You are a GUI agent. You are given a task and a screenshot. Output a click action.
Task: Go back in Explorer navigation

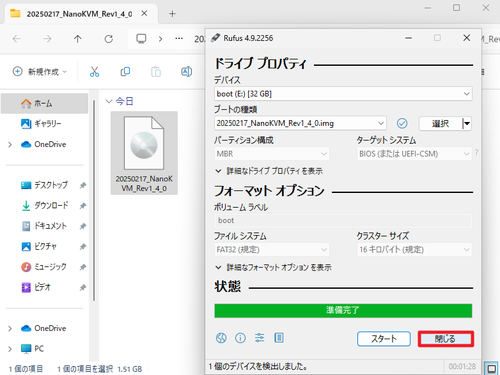tap(17, 39)
